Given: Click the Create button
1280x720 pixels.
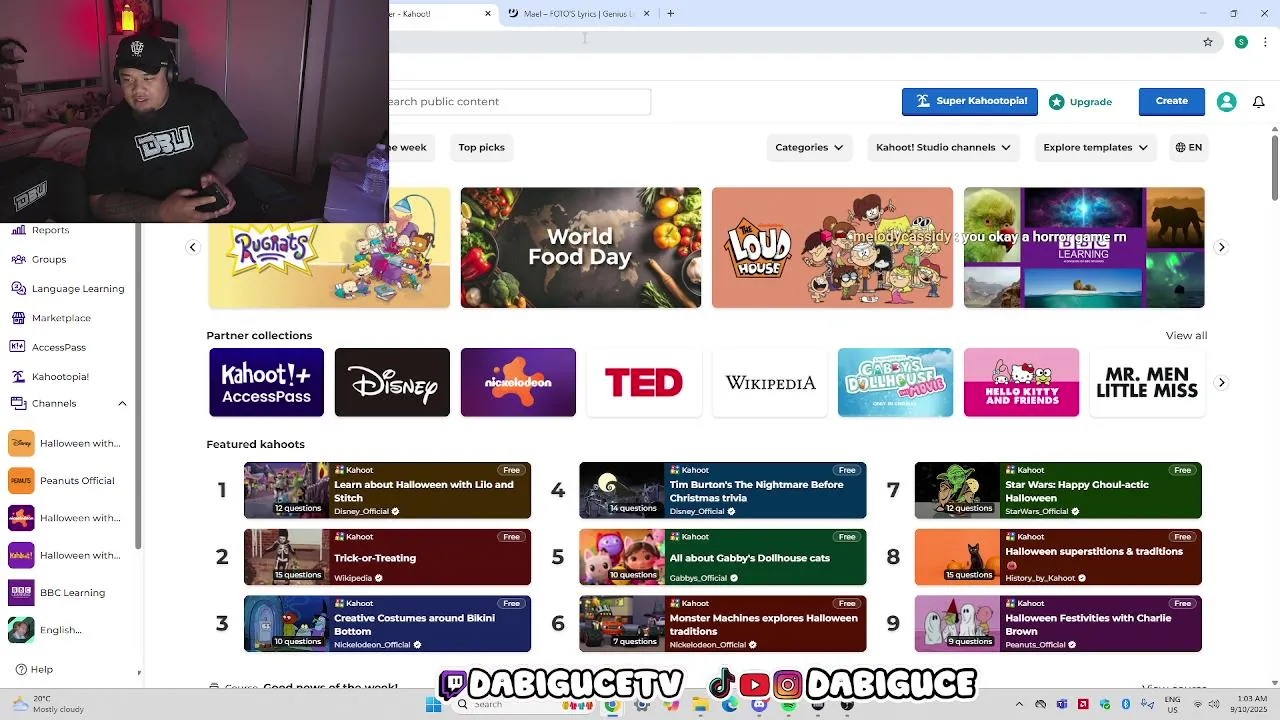Looking at the screenshot, I should pyautogui.click(x=1171, y=101).
